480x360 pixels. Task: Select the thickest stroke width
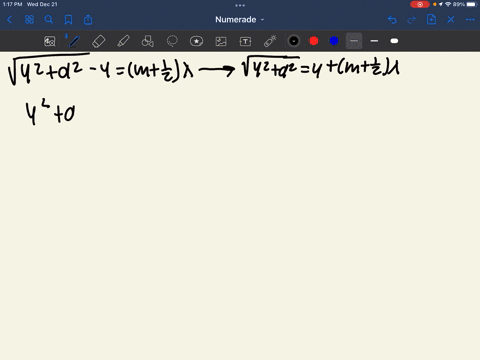pyautogui.click(x=394, y=41)
